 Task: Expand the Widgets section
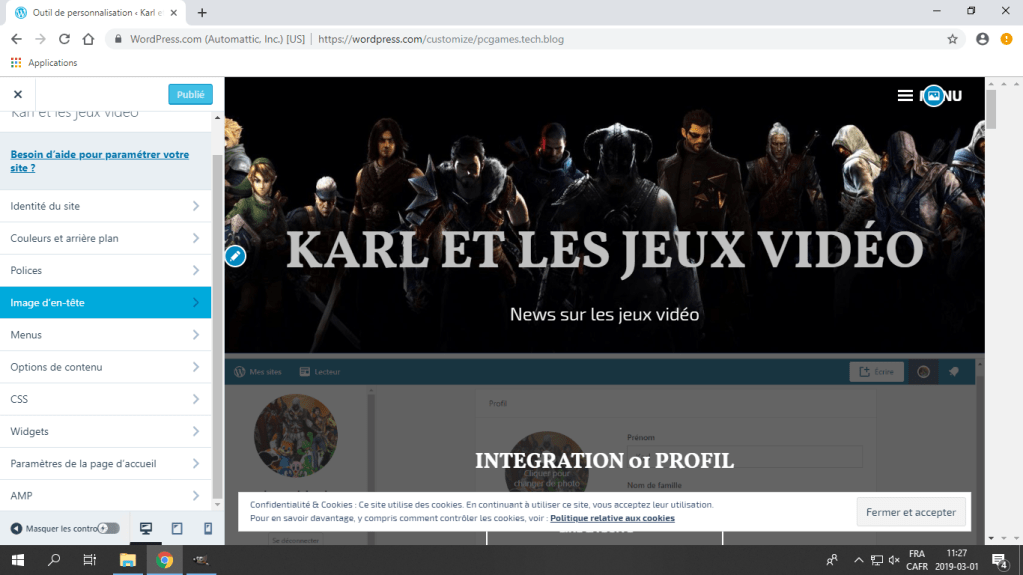tap(105, 431)
